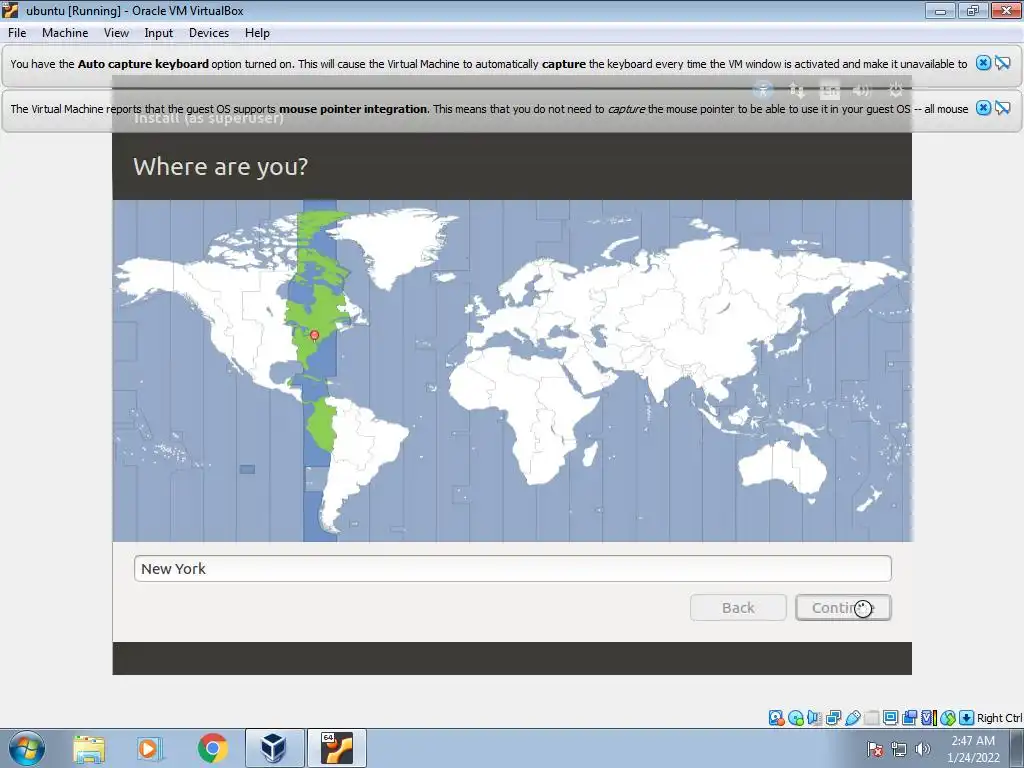
Task: Click the recording status icon
Action: pyautogui.click(x=909, y=718)
